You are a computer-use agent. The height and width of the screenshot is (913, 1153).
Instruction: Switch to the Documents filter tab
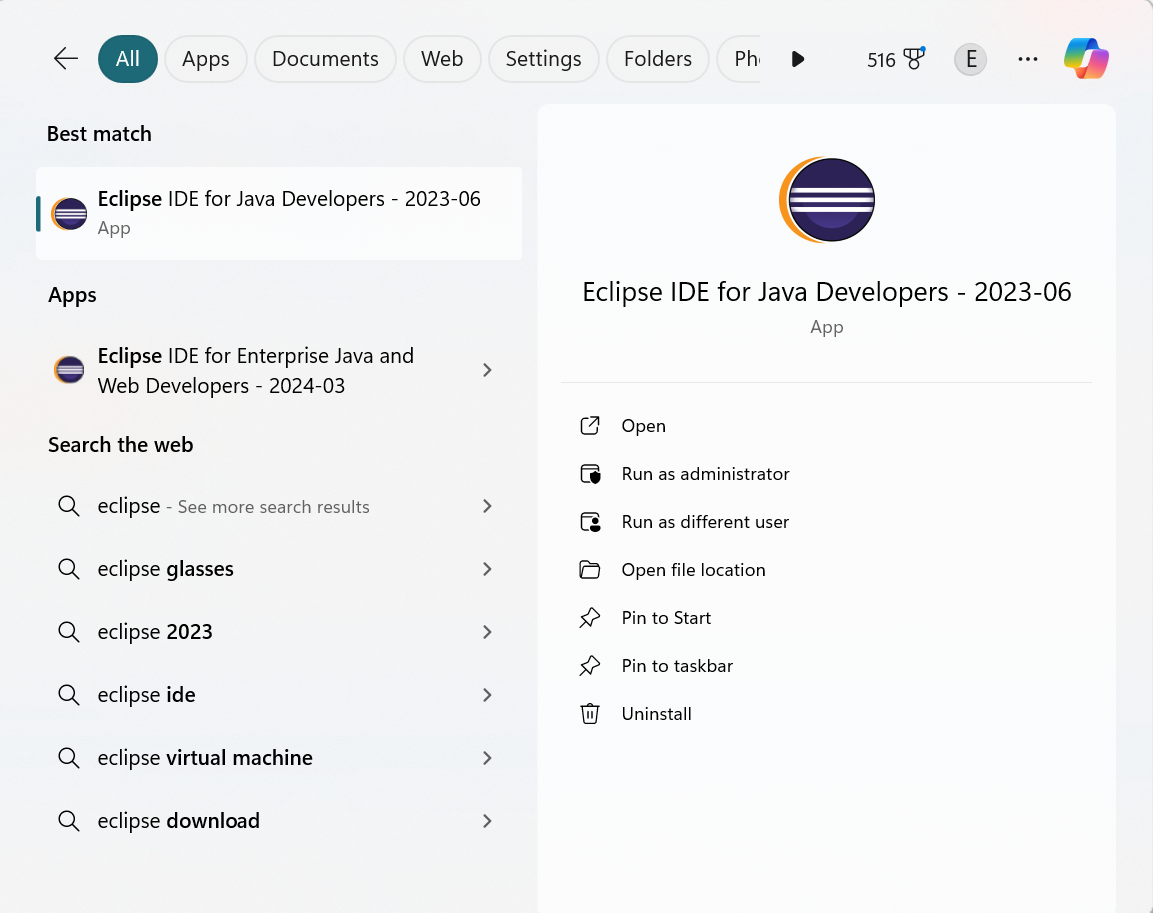click(325, 59)
